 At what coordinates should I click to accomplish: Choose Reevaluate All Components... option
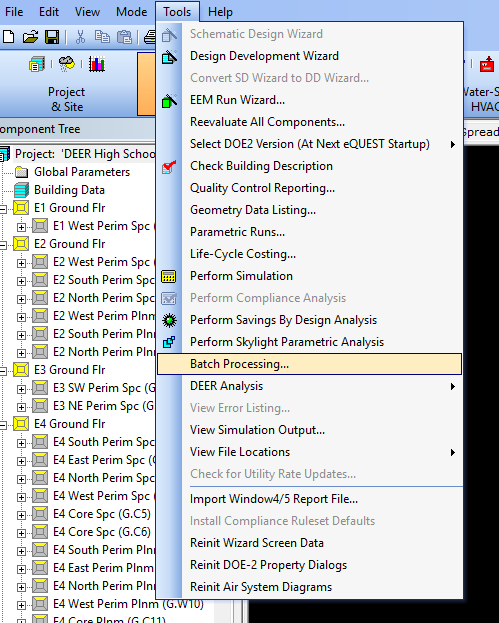point(309,122)
